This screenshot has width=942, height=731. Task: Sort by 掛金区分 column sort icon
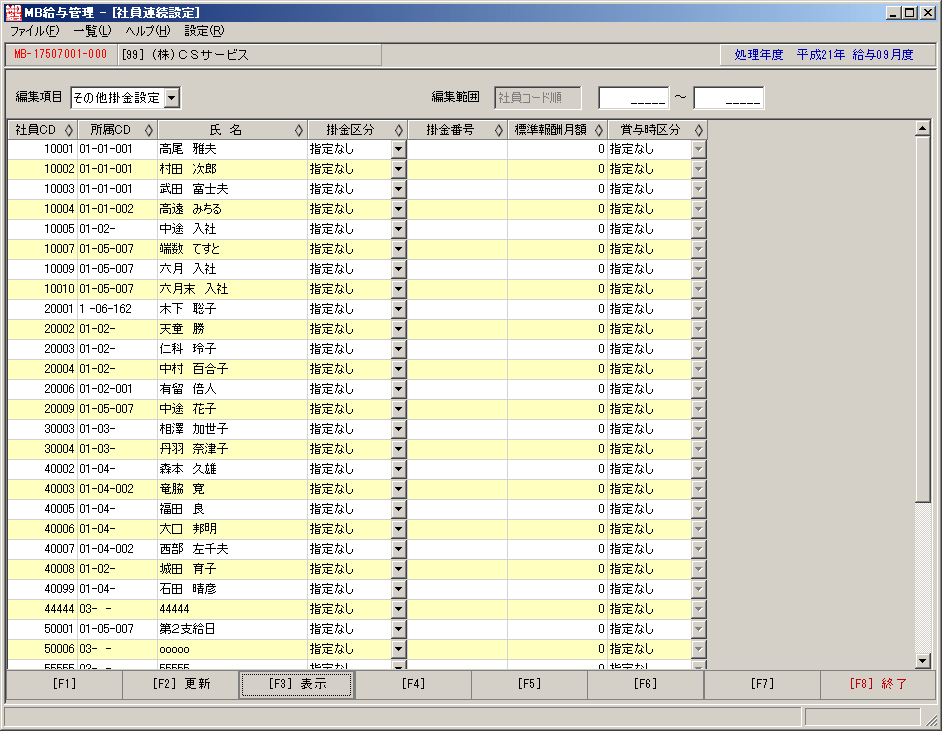398,130
